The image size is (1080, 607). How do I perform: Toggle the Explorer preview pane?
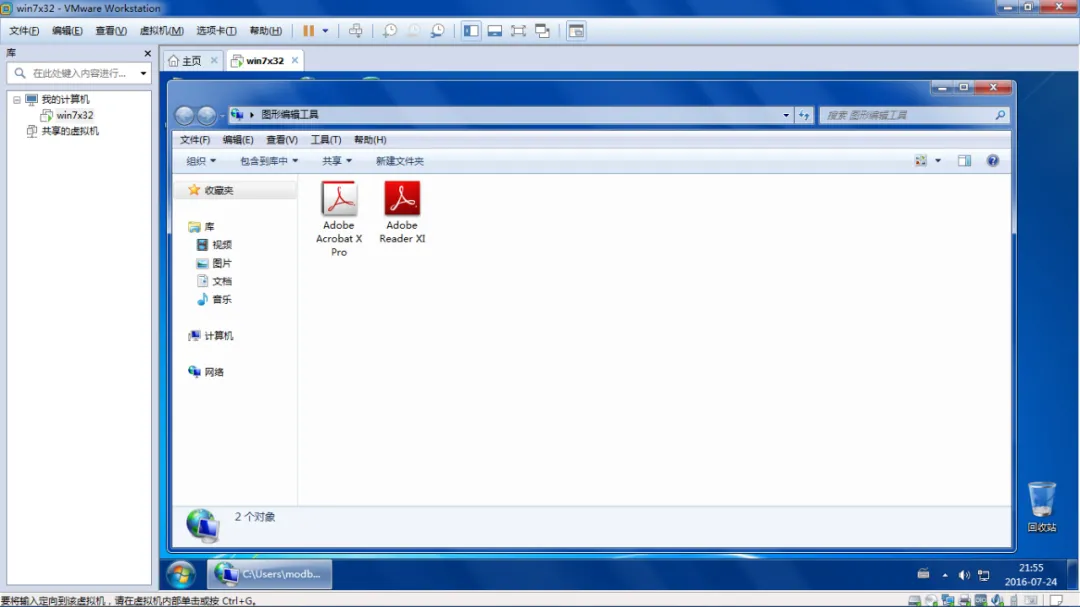click(x=964, y=161)
